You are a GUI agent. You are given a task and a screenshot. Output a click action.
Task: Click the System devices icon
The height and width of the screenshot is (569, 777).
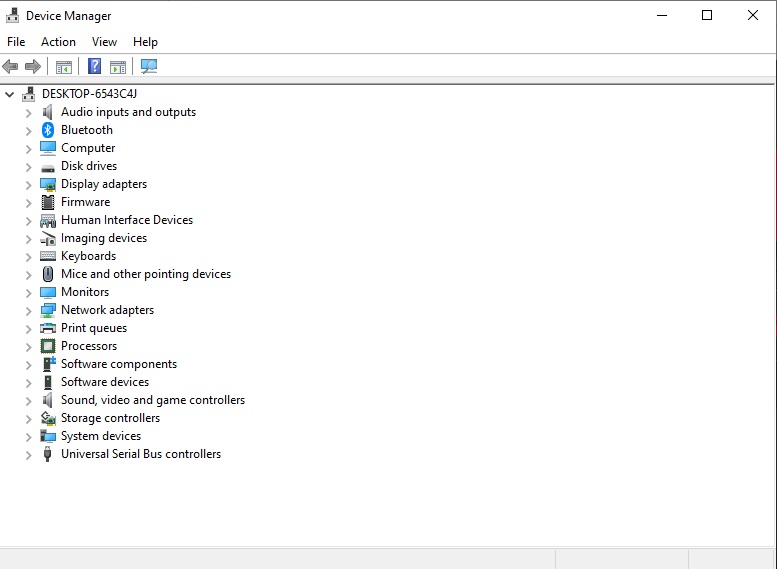[48, 436]
